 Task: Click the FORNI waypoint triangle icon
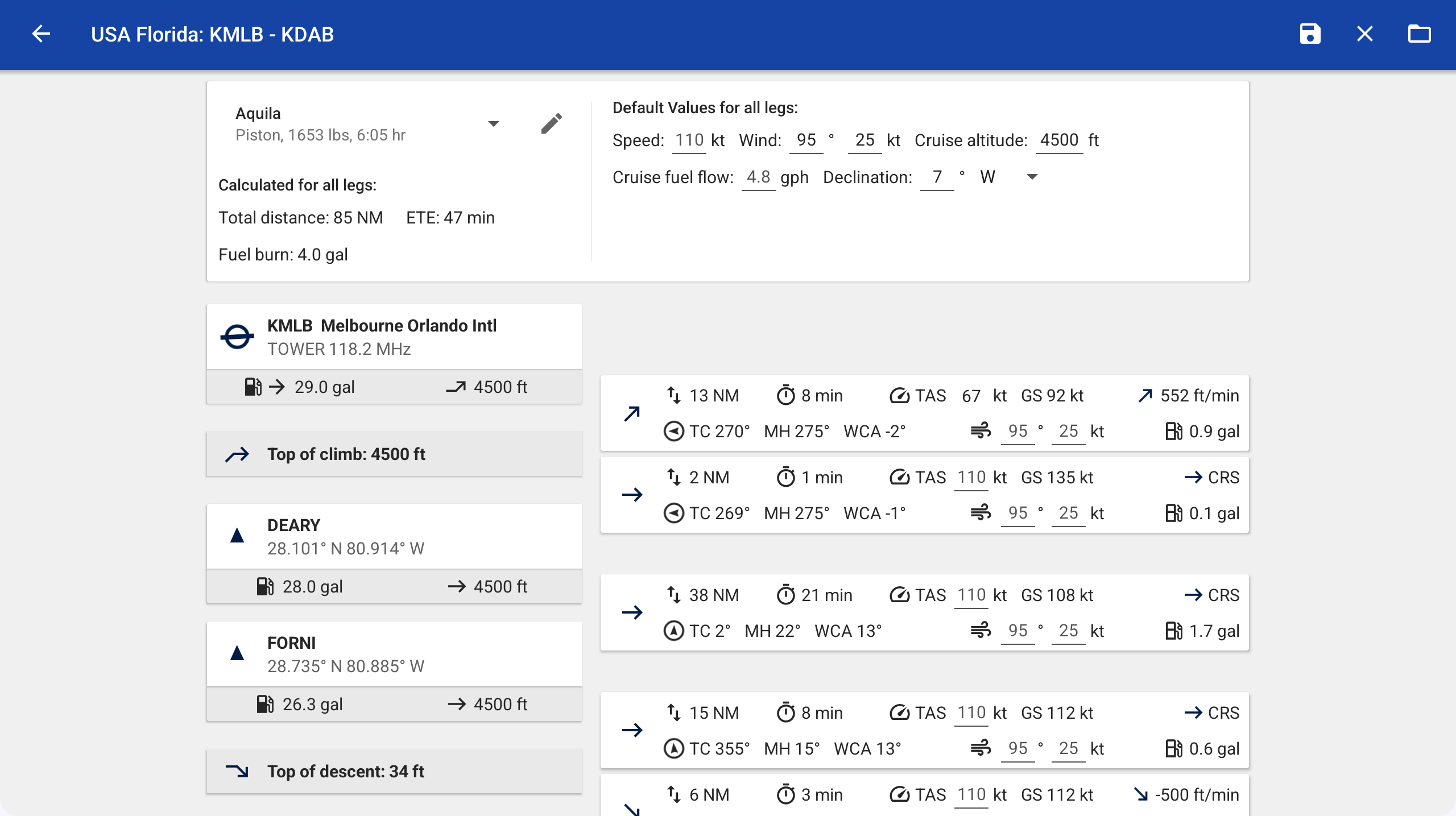(x=237, y=653)
